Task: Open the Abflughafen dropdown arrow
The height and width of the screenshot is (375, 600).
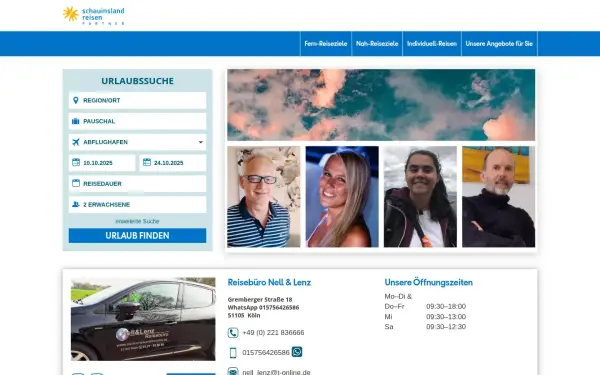Action: point(201,142)
